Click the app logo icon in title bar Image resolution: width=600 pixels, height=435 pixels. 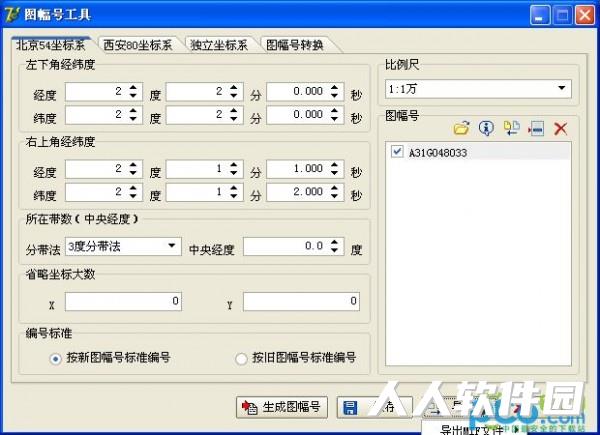tap(11, 14)
